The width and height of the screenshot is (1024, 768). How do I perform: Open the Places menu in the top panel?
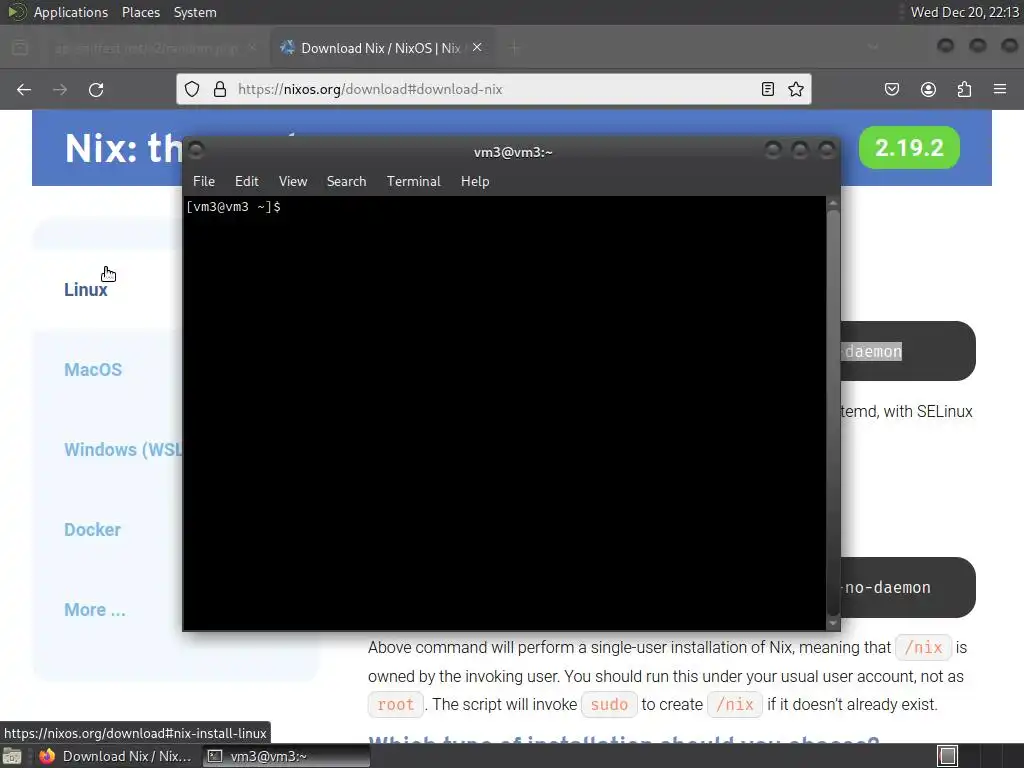[x=140, y=12]
